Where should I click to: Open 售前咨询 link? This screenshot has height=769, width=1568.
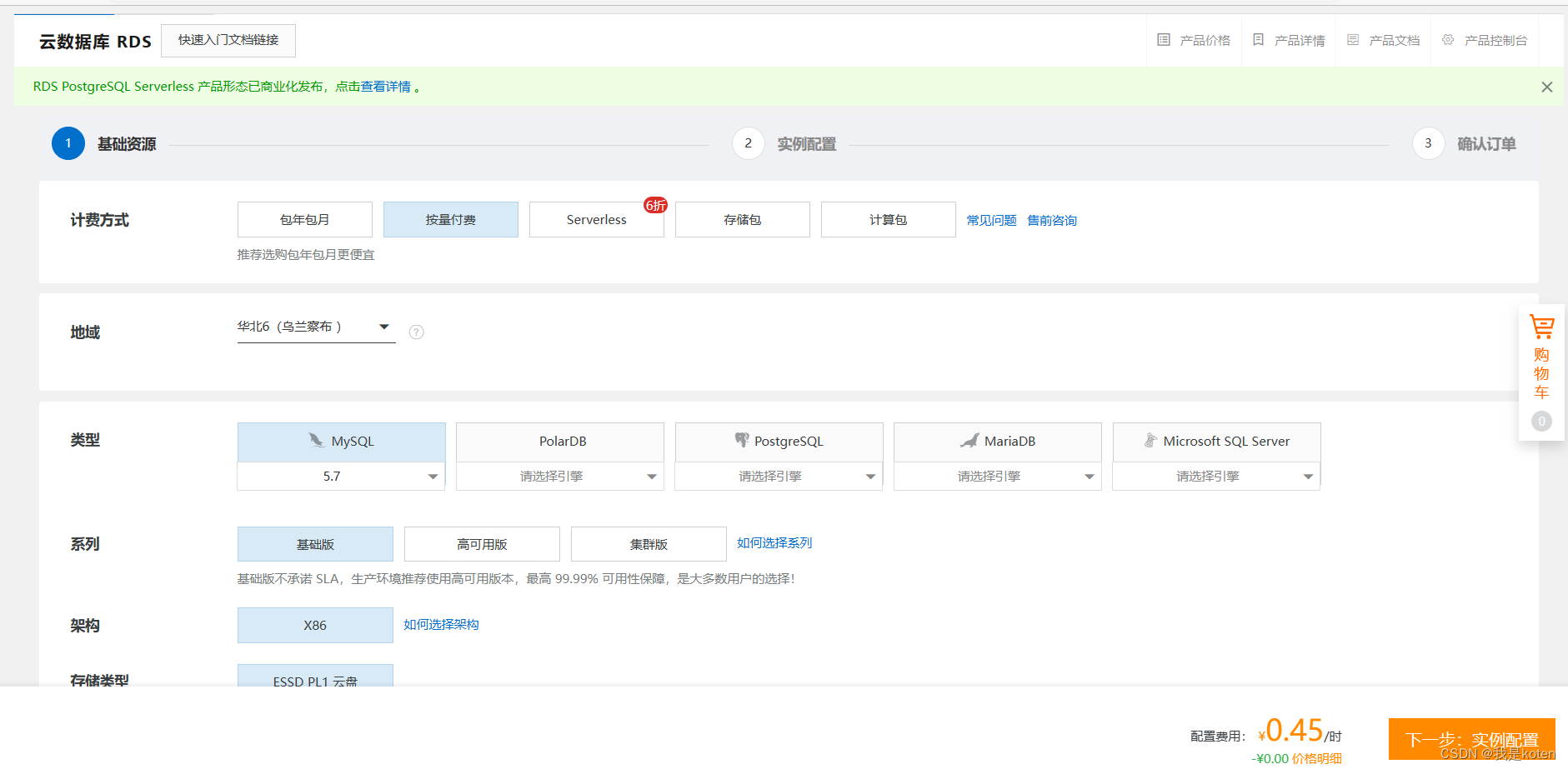1052,220
